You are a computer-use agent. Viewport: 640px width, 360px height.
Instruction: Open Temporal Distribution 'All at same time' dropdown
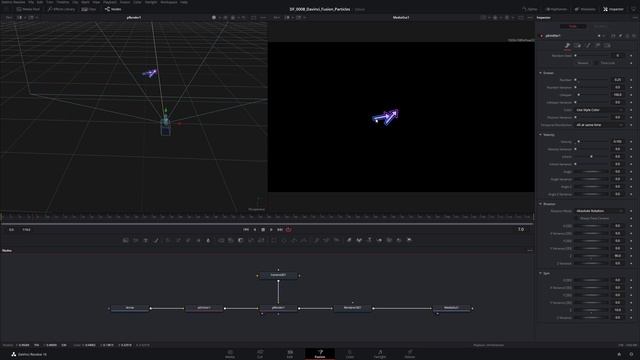point(599,125)
